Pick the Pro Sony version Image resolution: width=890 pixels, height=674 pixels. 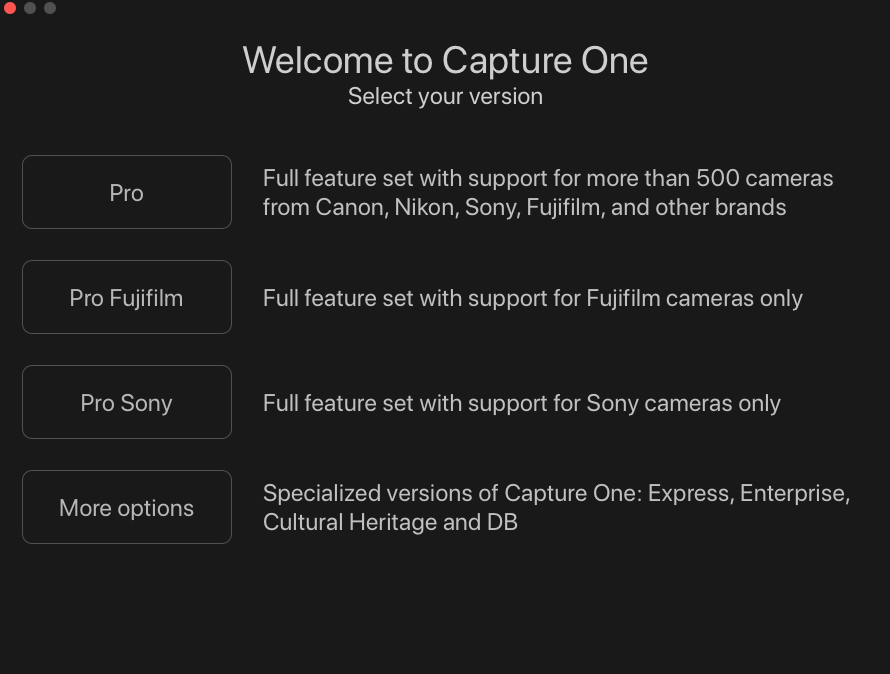pos(126,402)
